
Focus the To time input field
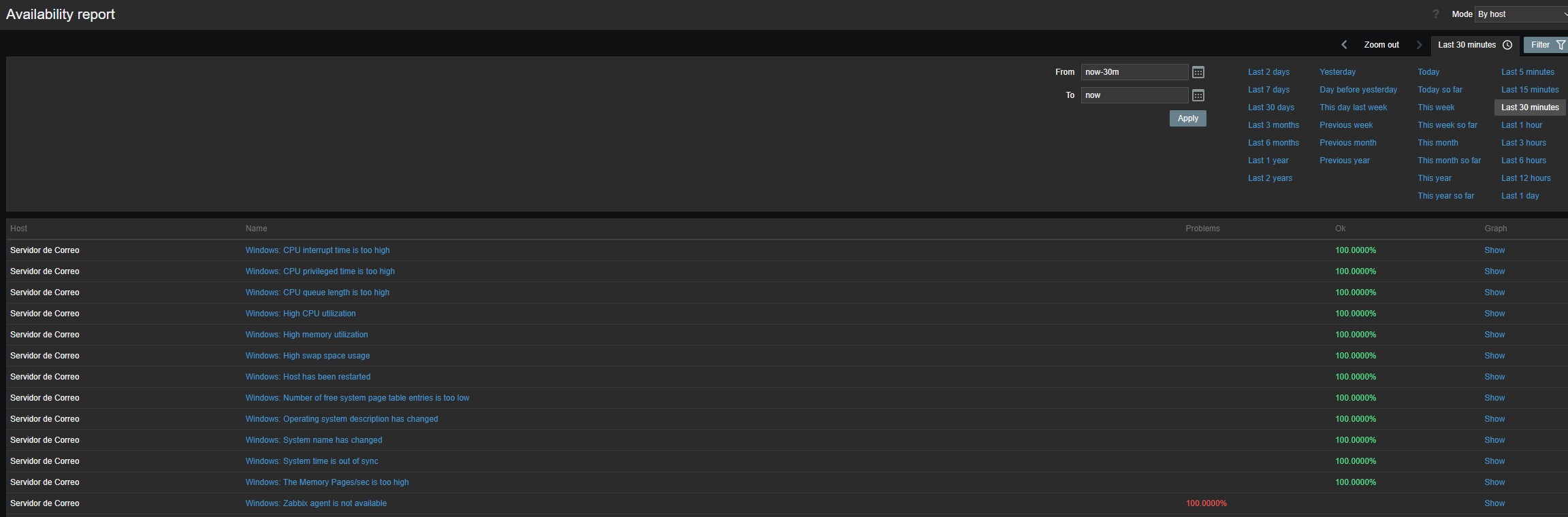tap(1134, 95)
